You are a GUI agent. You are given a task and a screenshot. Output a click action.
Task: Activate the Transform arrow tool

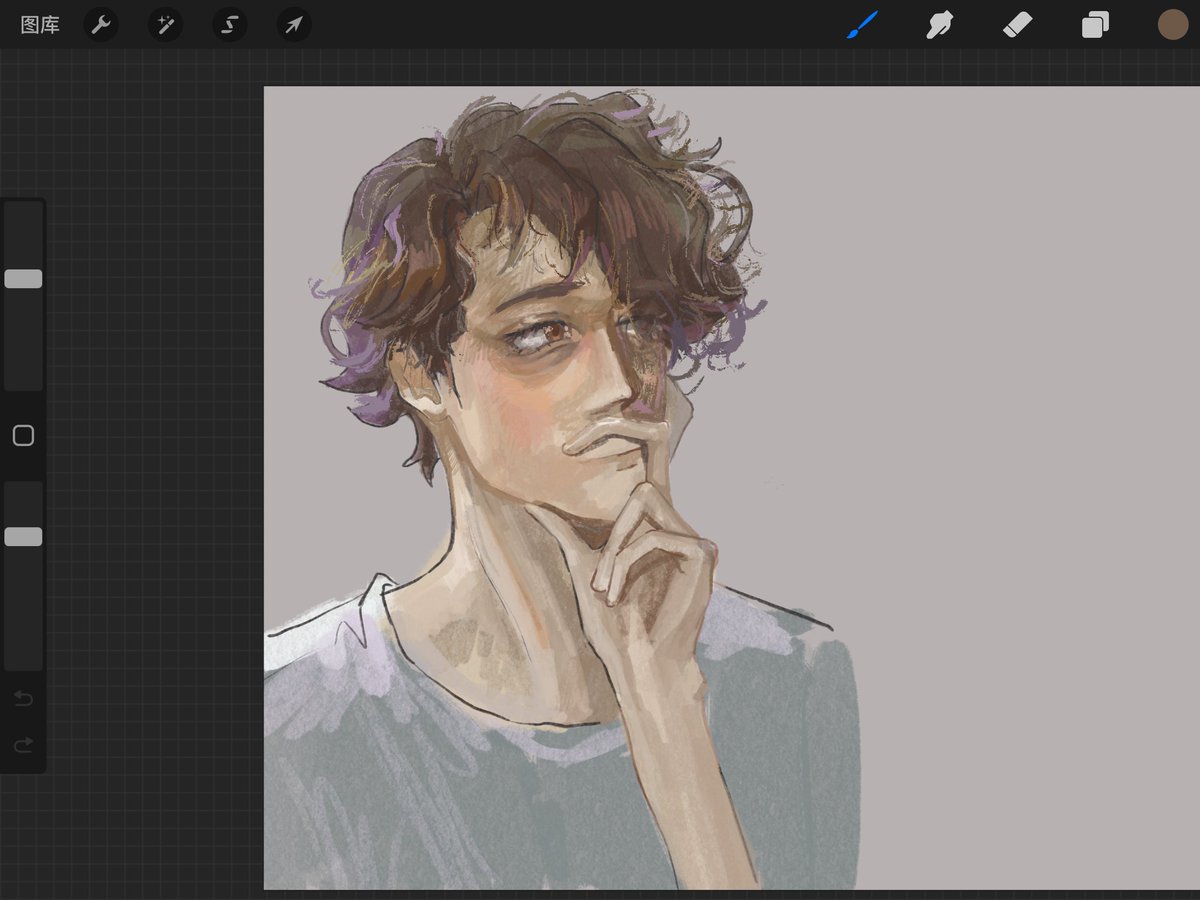[294, 25]
